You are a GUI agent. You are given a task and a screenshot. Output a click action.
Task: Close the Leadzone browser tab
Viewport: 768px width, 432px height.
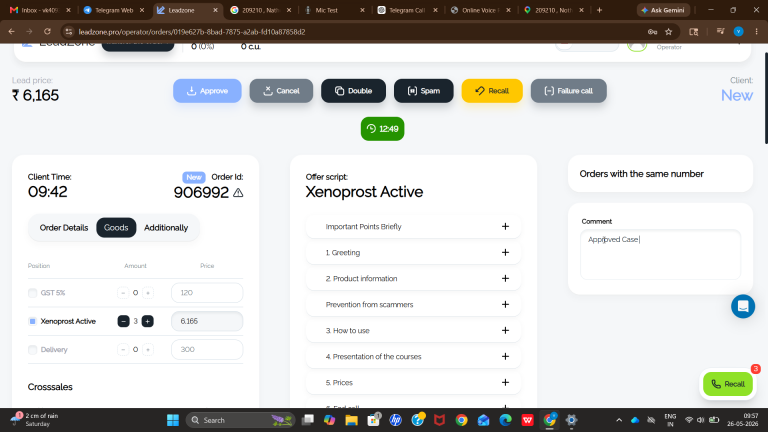215,10
